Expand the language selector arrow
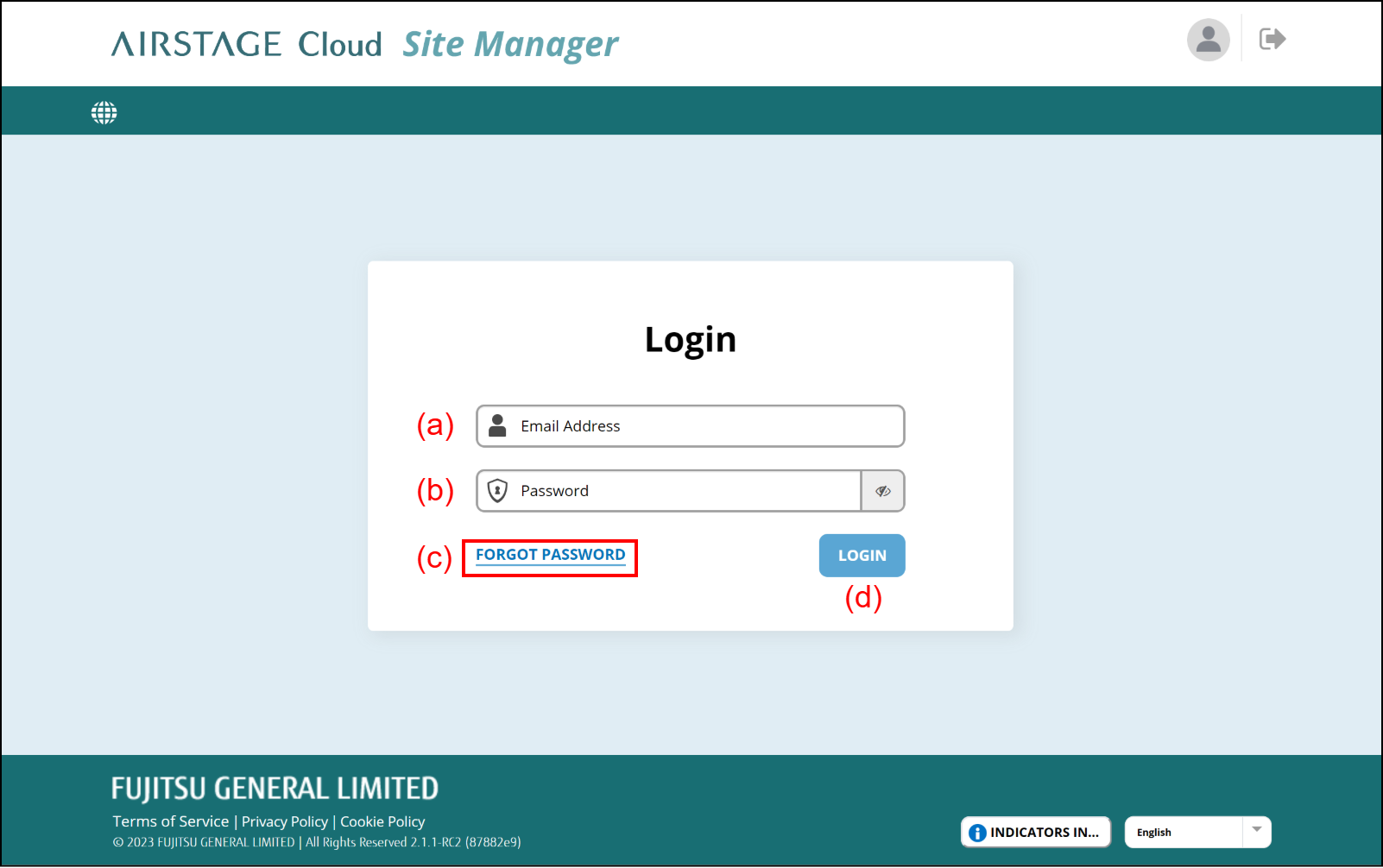 pos(1257,831)
